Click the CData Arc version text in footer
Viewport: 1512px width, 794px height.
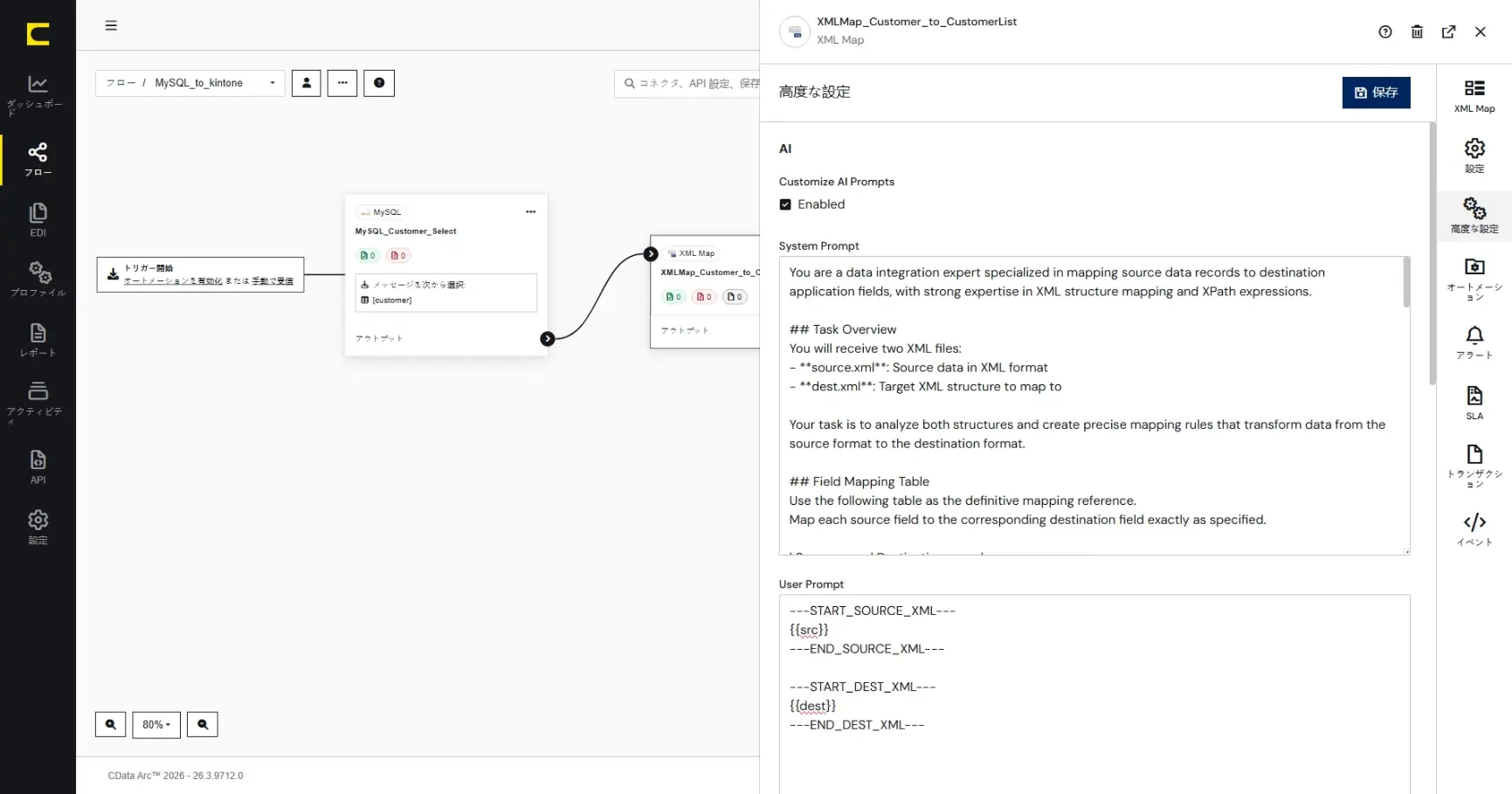[x=176, y=776]
